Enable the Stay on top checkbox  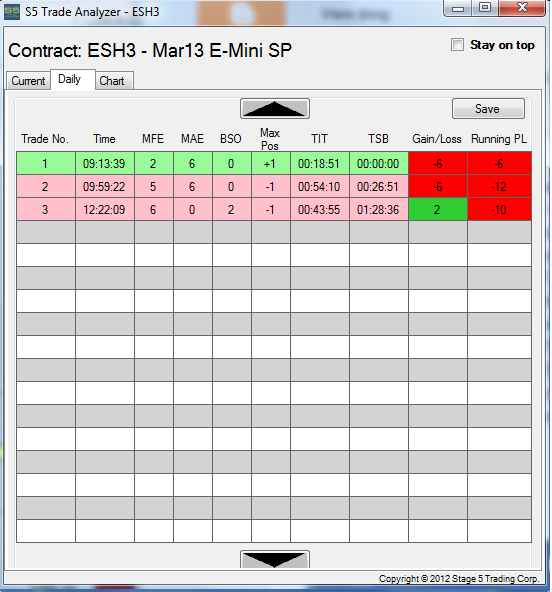tap(457, 45)
